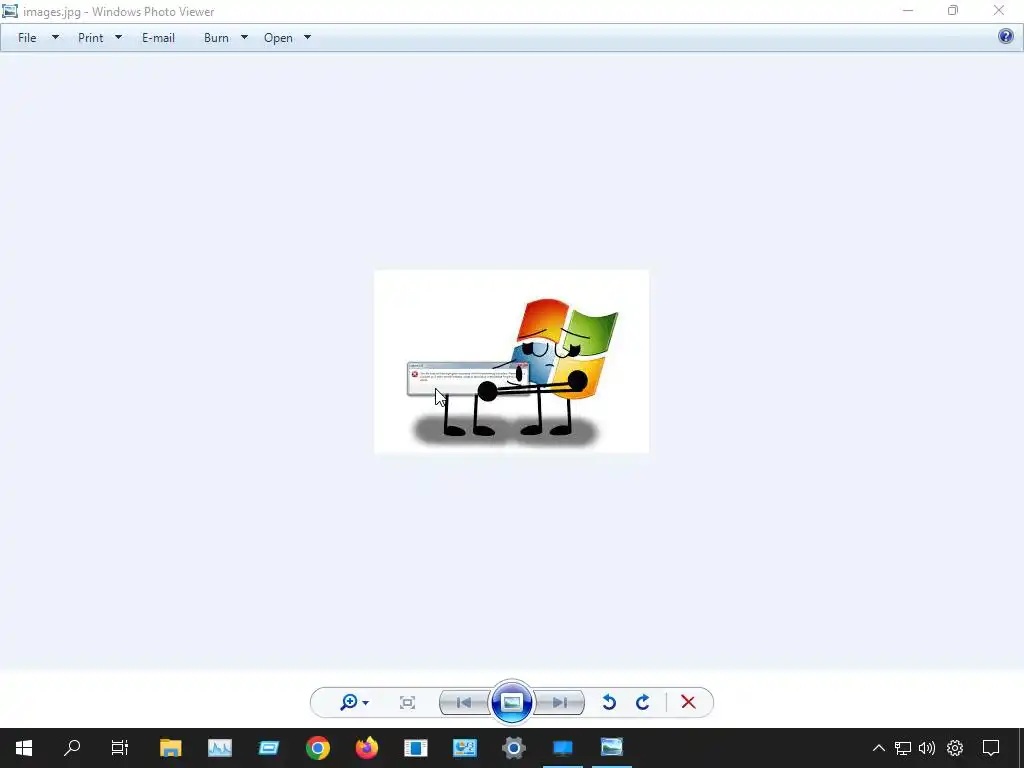Open File Explorer from the taskbar
Image resolution: width=1024 pixels, height=768 pixels.
tap(170, 748)
